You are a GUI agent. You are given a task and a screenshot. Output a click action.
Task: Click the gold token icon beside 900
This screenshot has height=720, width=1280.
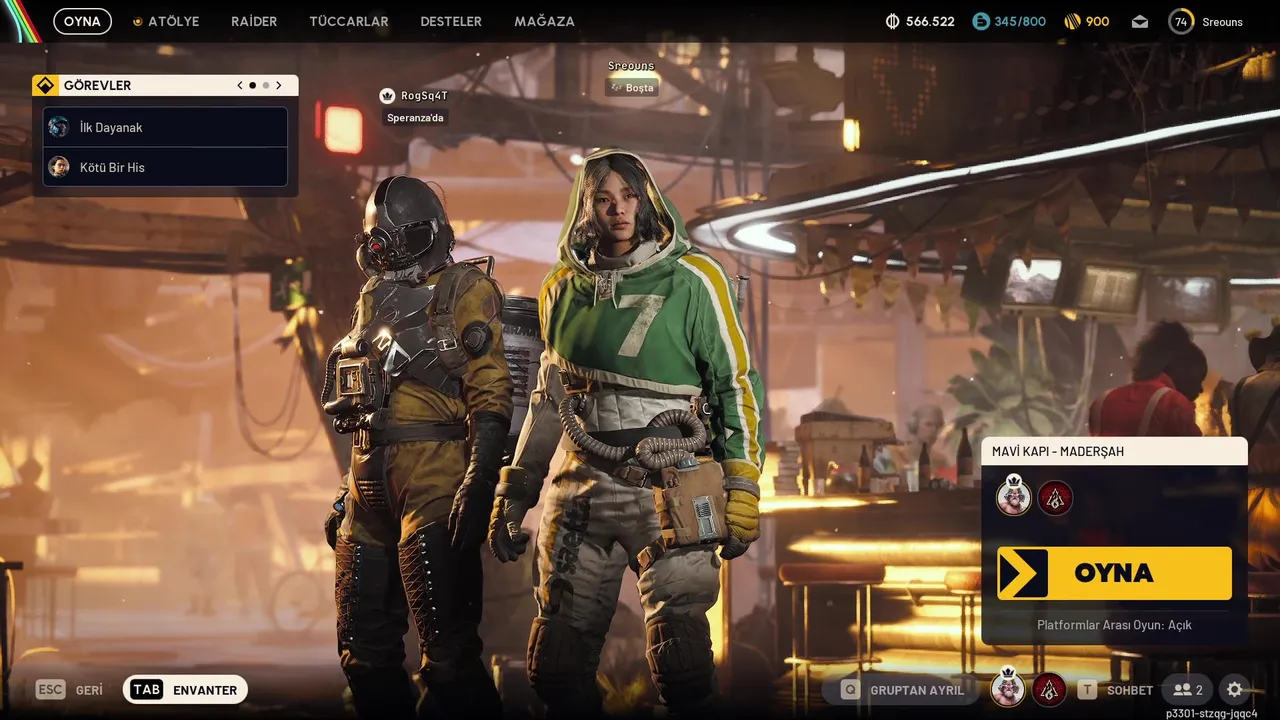[1071, 21]
